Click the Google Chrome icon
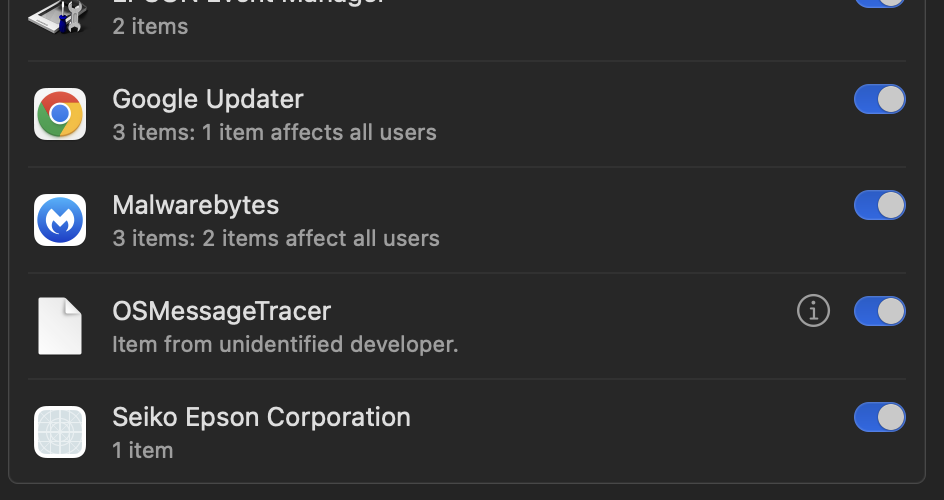Screen dimensions: 944x500 [60, 114]
